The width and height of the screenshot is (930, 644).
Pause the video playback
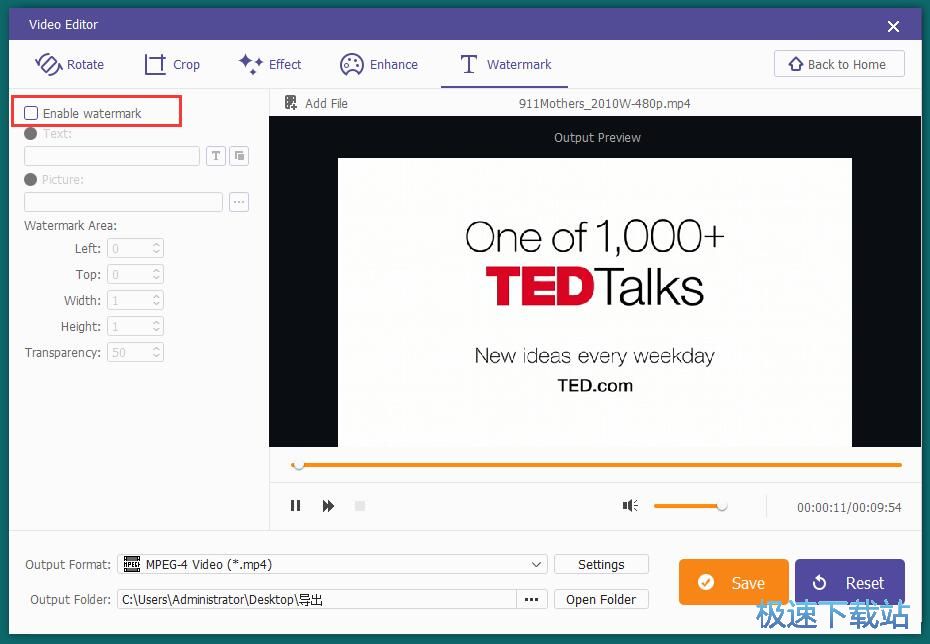(x=295, y=506)
